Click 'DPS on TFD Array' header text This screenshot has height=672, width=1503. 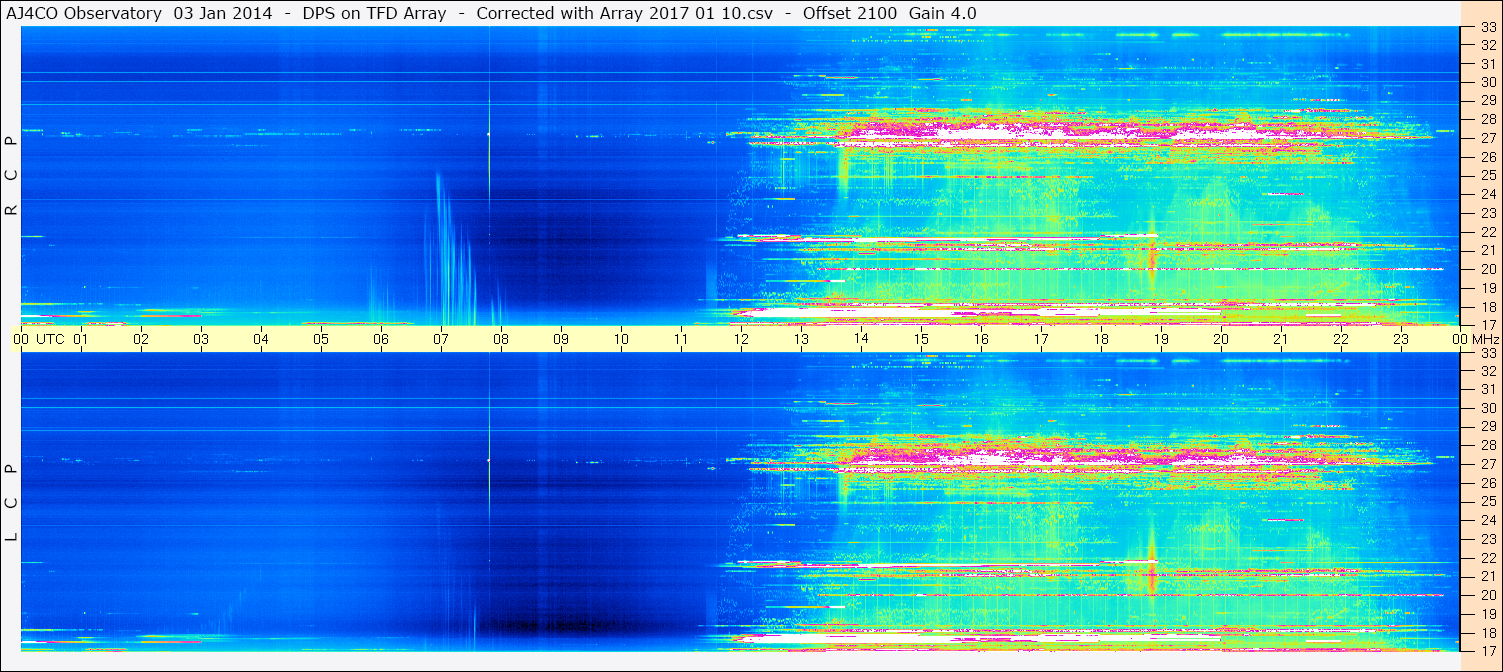375,13
